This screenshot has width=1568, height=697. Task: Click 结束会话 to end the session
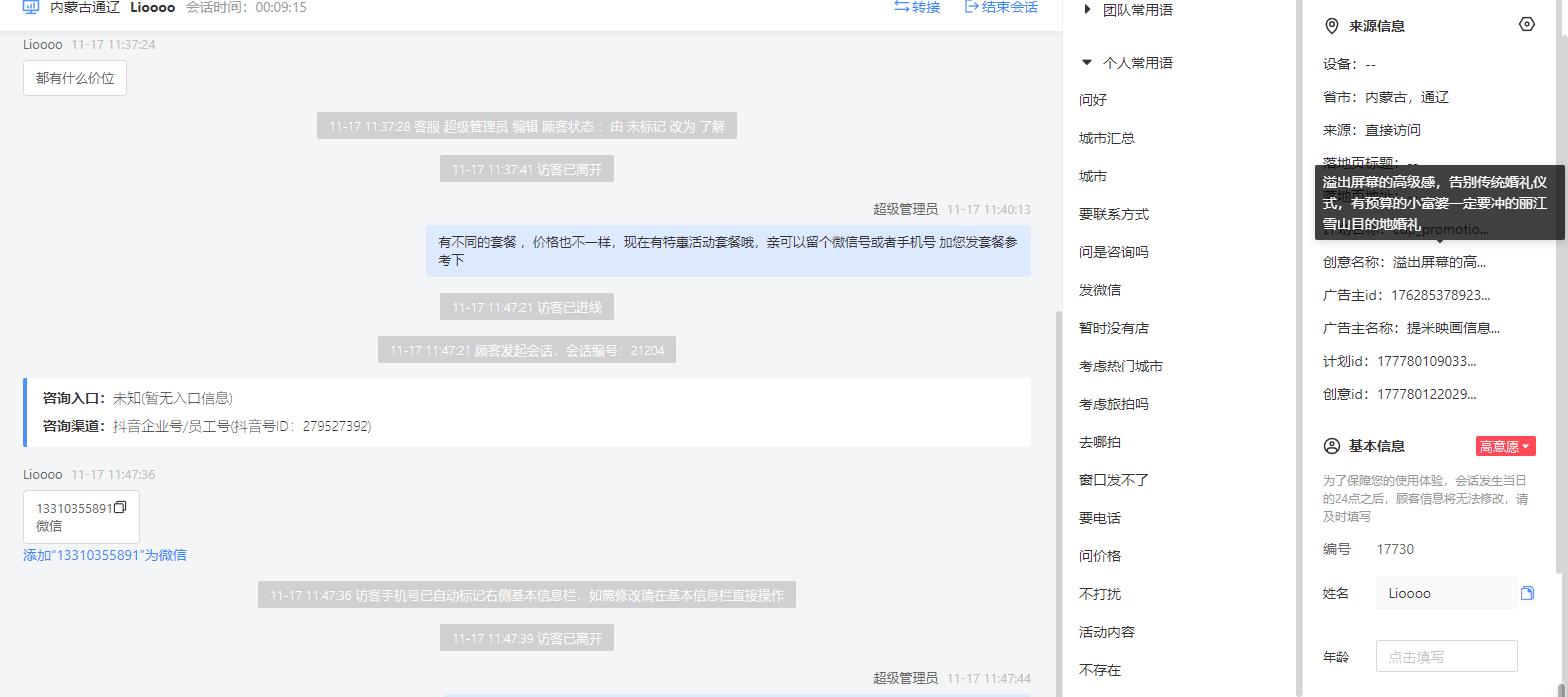tap(1001, 7)
